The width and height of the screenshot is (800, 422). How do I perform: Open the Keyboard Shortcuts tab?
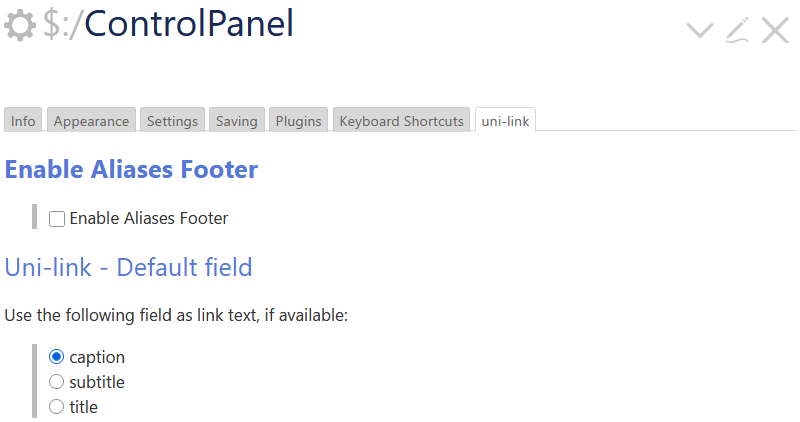click(402, 121)
